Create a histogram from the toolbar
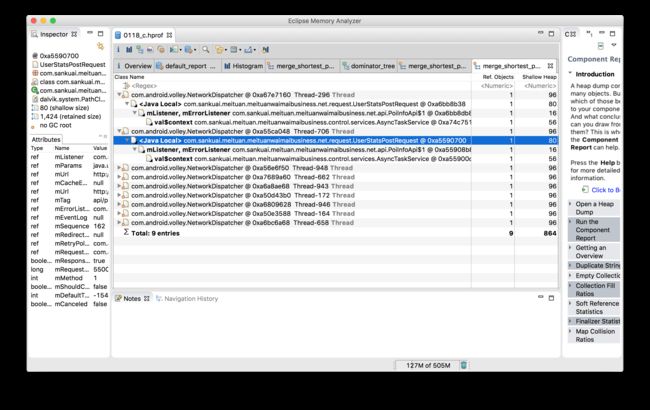This screenshot has height=410, width=650. (x=129, y=50)
